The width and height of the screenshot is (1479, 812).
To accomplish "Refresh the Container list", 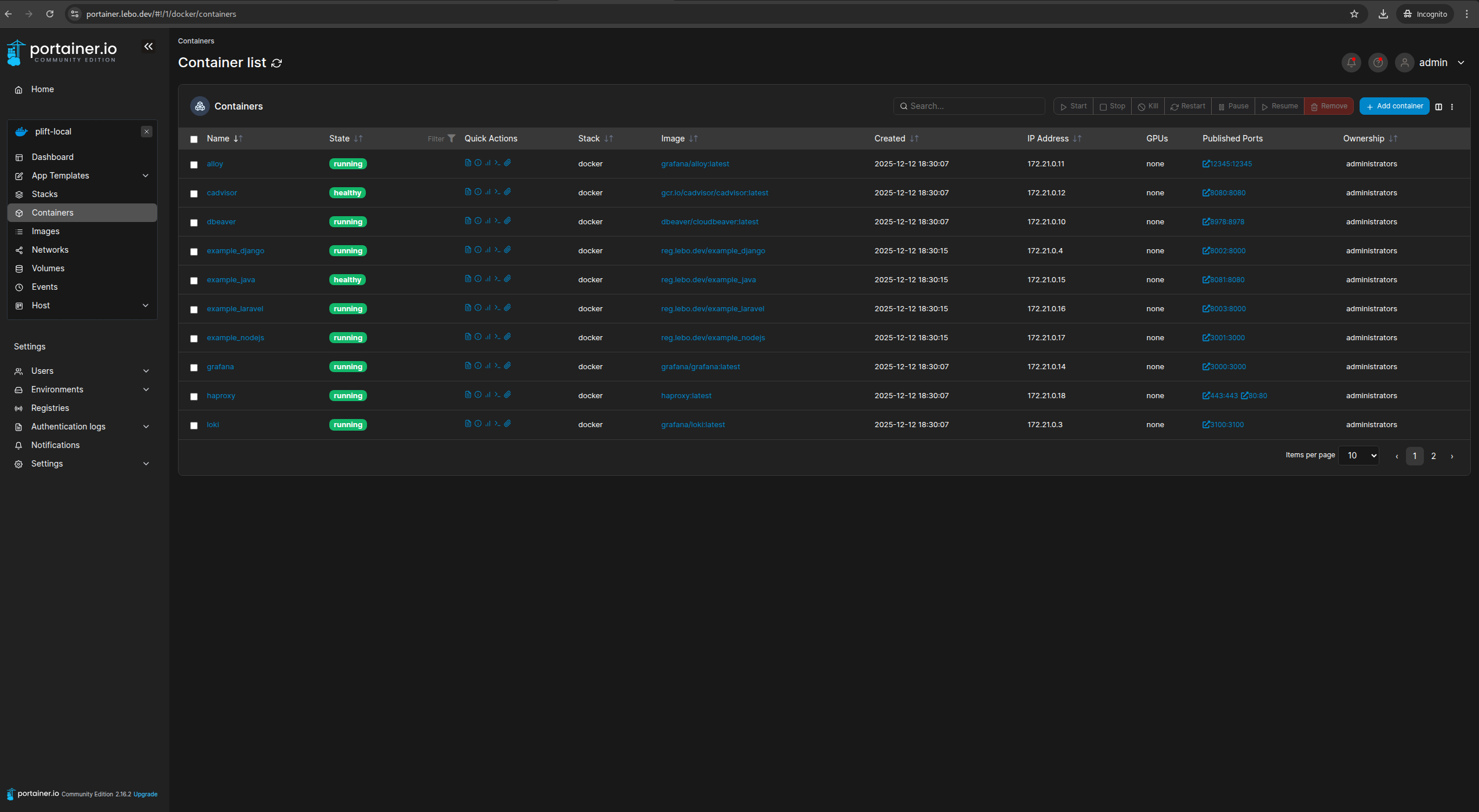I will (277, 63).
